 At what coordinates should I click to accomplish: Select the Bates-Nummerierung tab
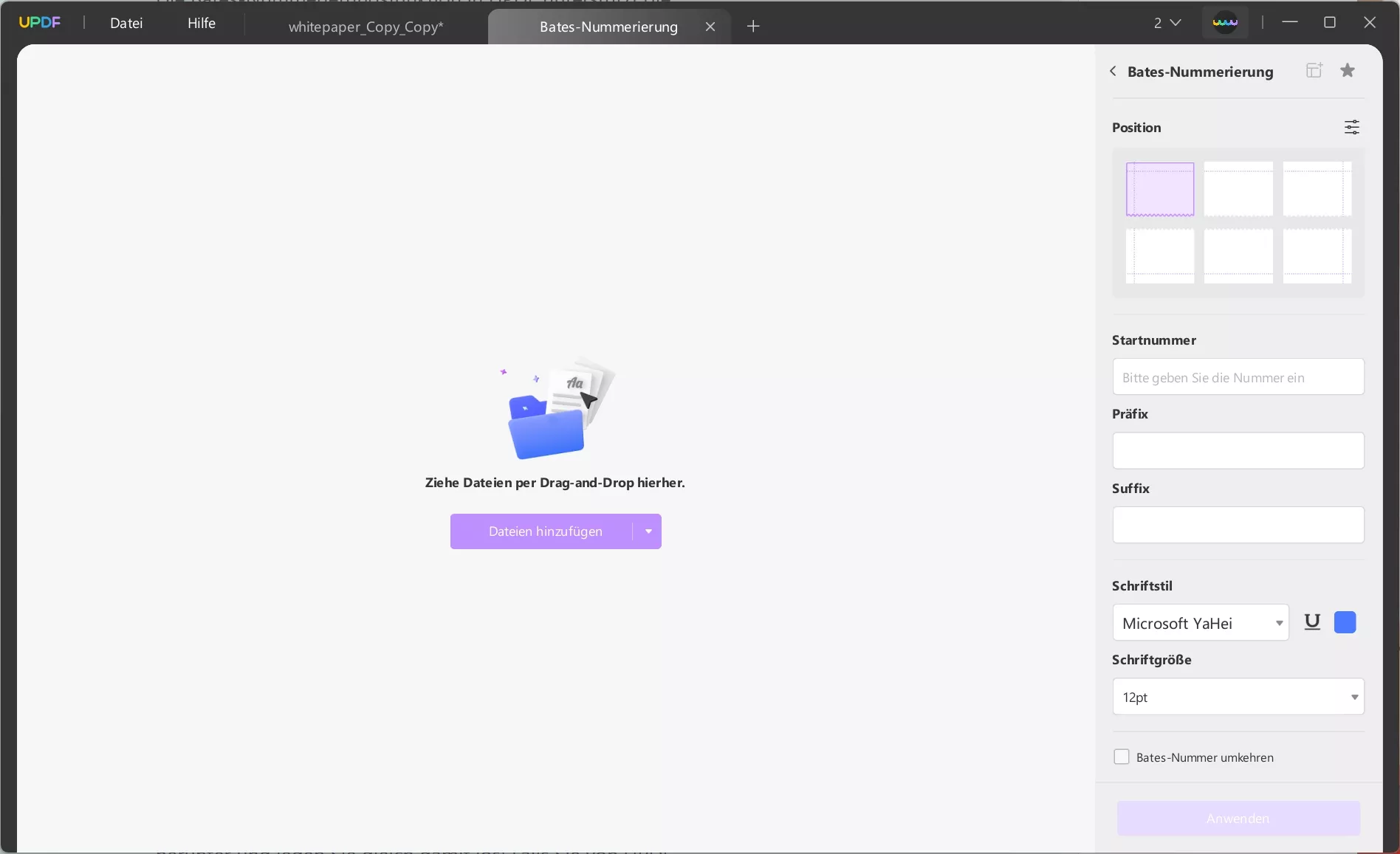pyautogui.click(x=608, y=27)
